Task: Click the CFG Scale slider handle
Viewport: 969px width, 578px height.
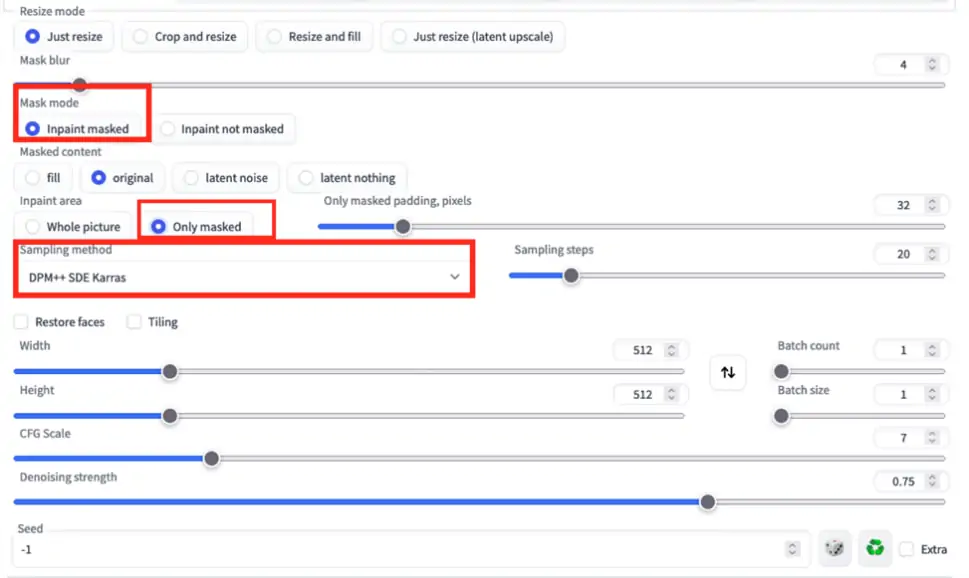Action: 211,459
